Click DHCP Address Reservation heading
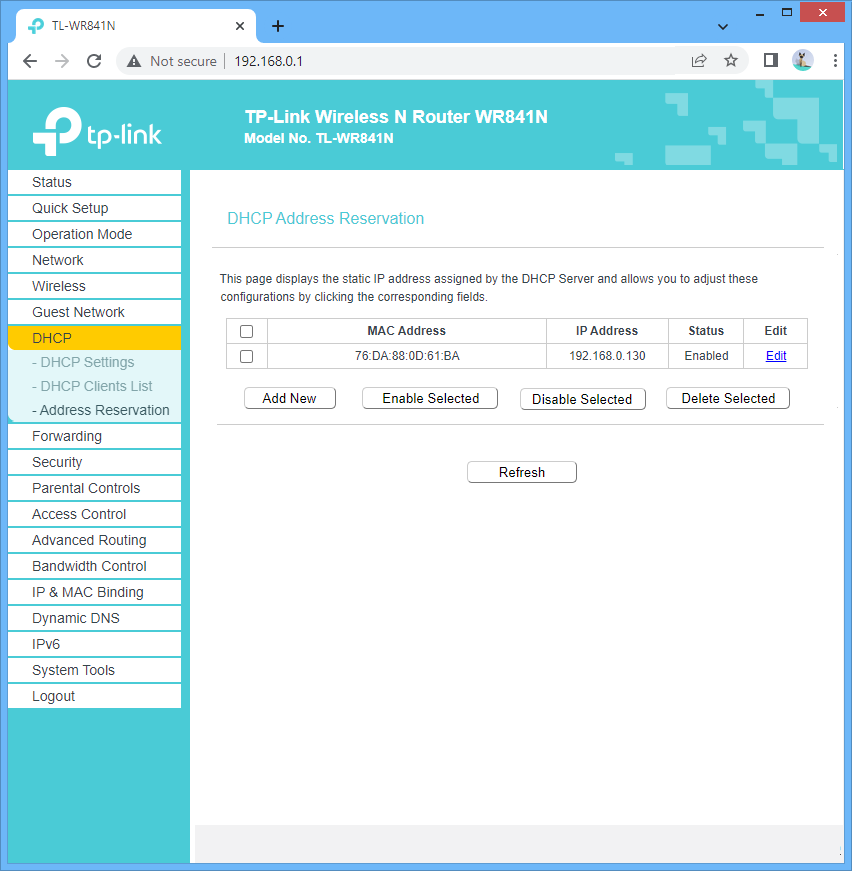Image resolution: width=852 pixels, height=871 pixels. click(x=325, y=218)
